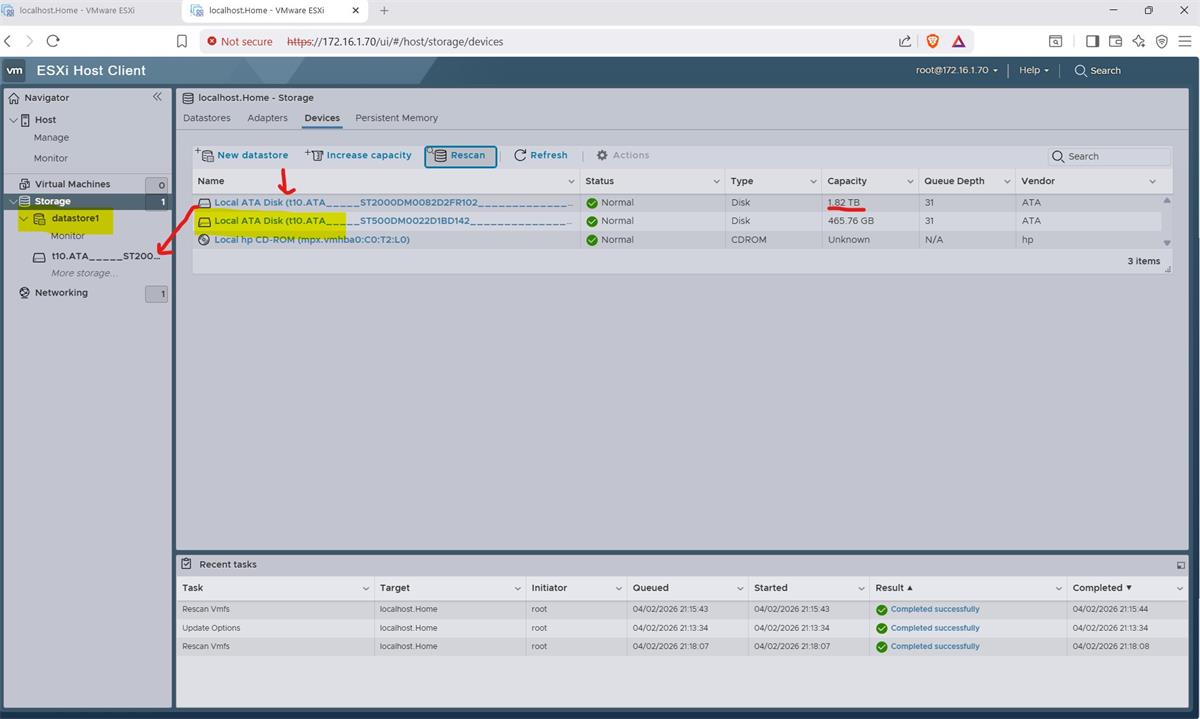Click the browser address bar URL
The height and width of the screenshot is (719, 1200).
(x=395, y=42)
